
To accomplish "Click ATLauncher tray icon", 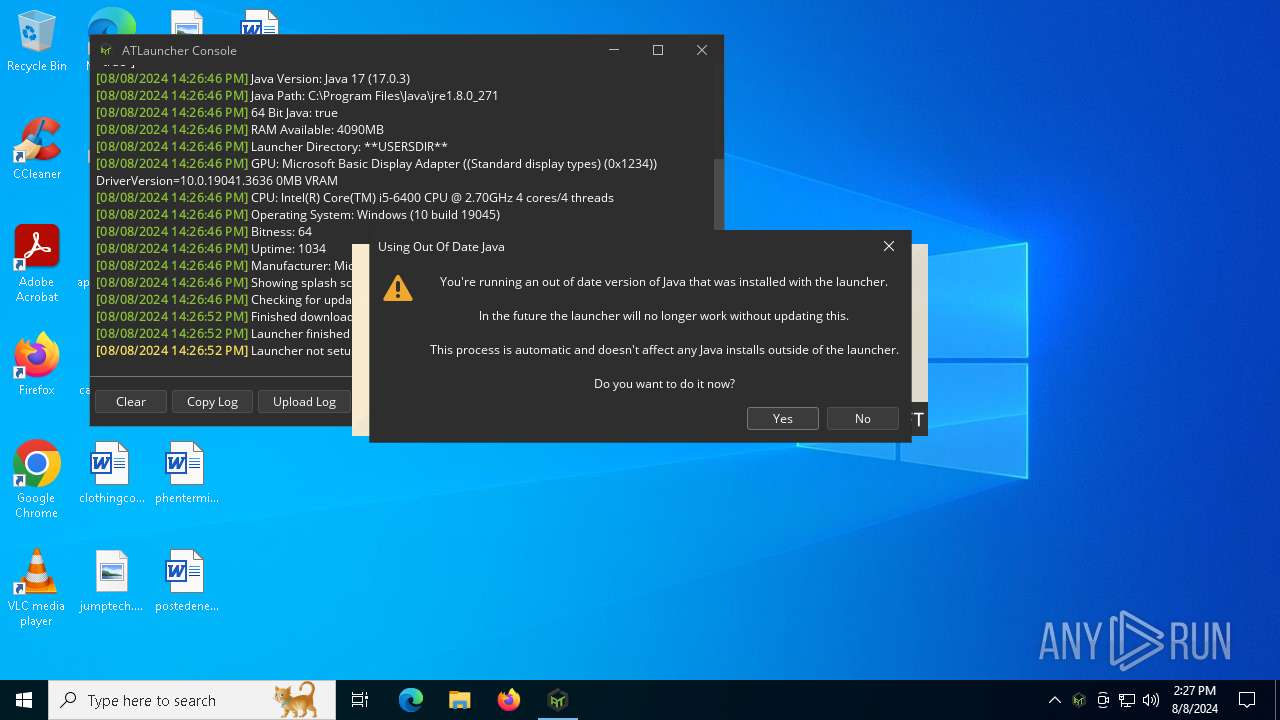I will click(1079, 700).
